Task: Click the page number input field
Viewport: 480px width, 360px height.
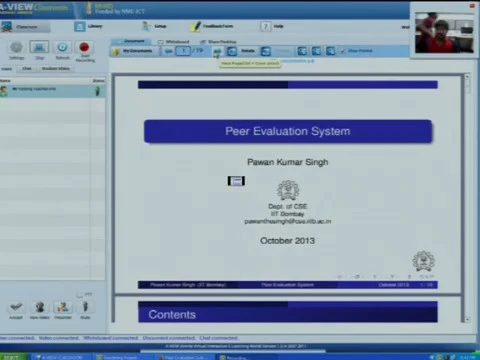Action: click(183, 51)
